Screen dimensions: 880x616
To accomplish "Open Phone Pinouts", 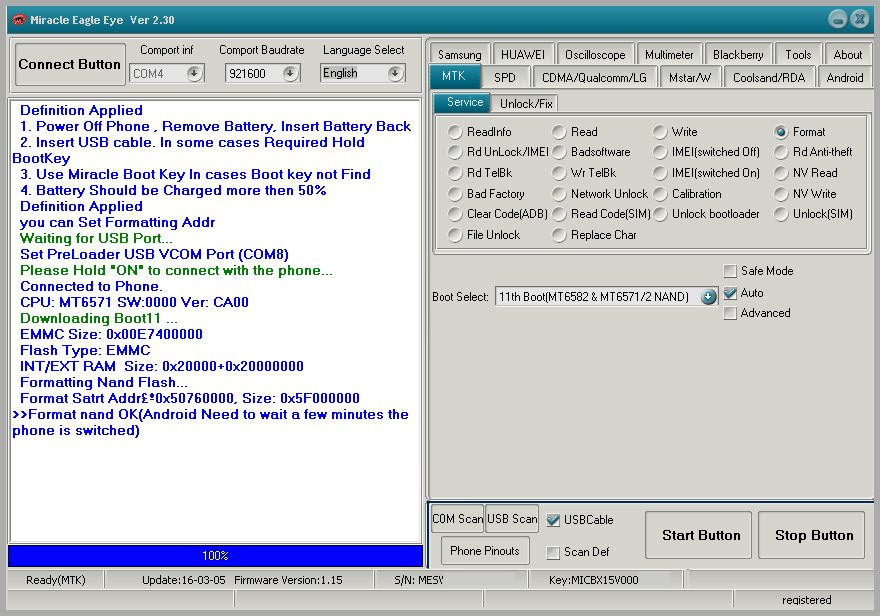I will click(485, 551).
